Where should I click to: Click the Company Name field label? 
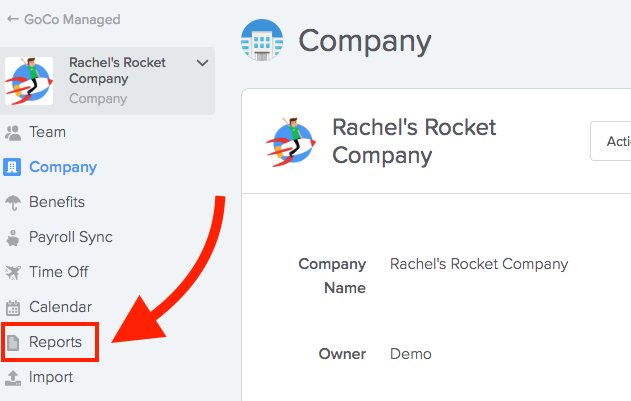click(332, 276)
